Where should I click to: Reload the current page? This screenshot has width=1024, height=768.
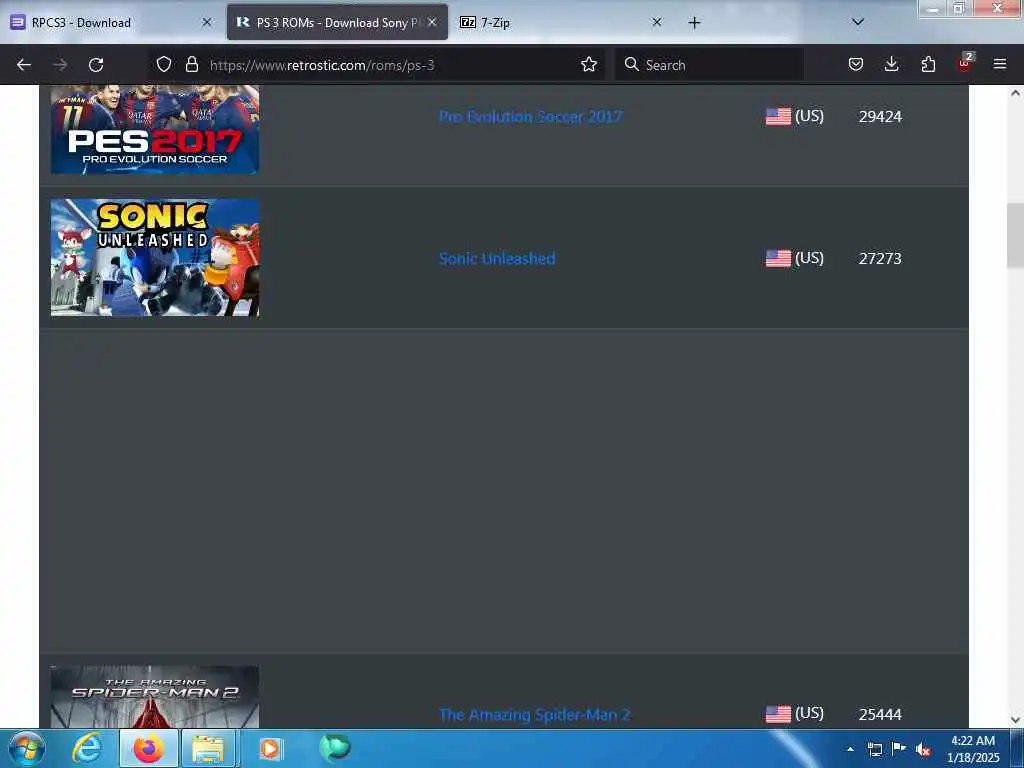pyautogui.click(x=96, y=65)
